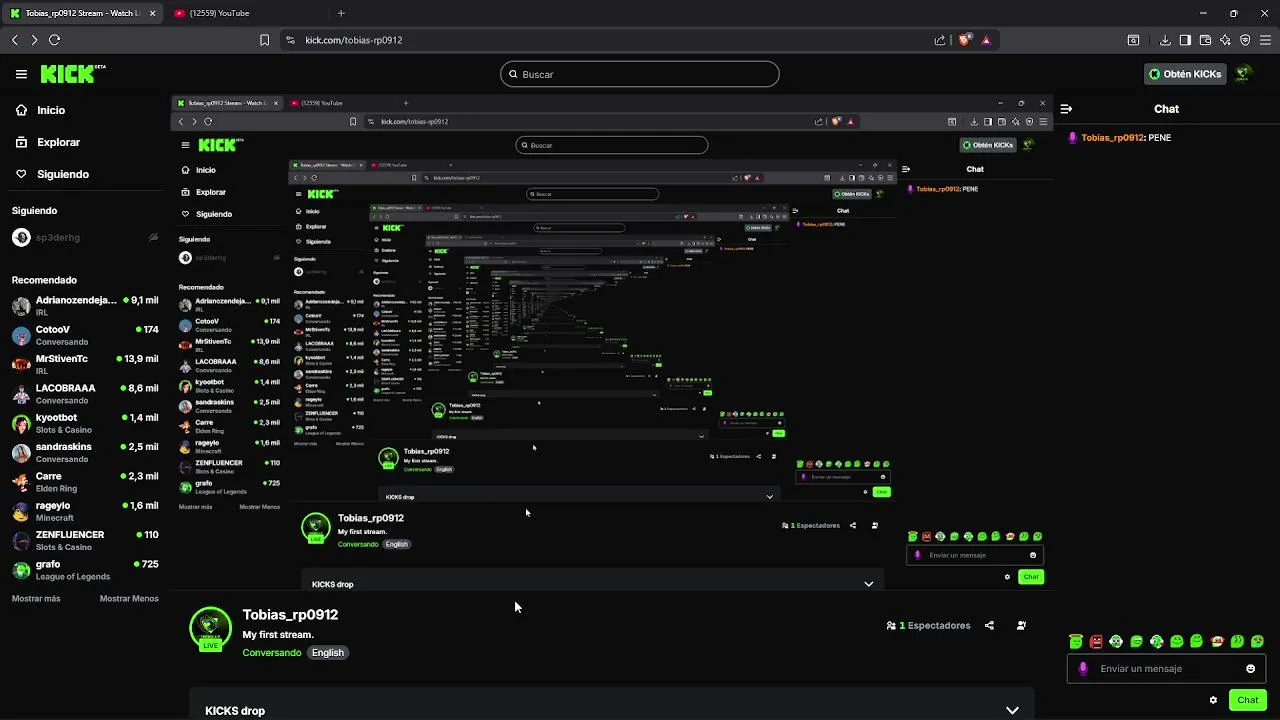This screenshot has height=720, width=1280.
Task: Open Brave Shields lion icon
Action: (965, 40)
